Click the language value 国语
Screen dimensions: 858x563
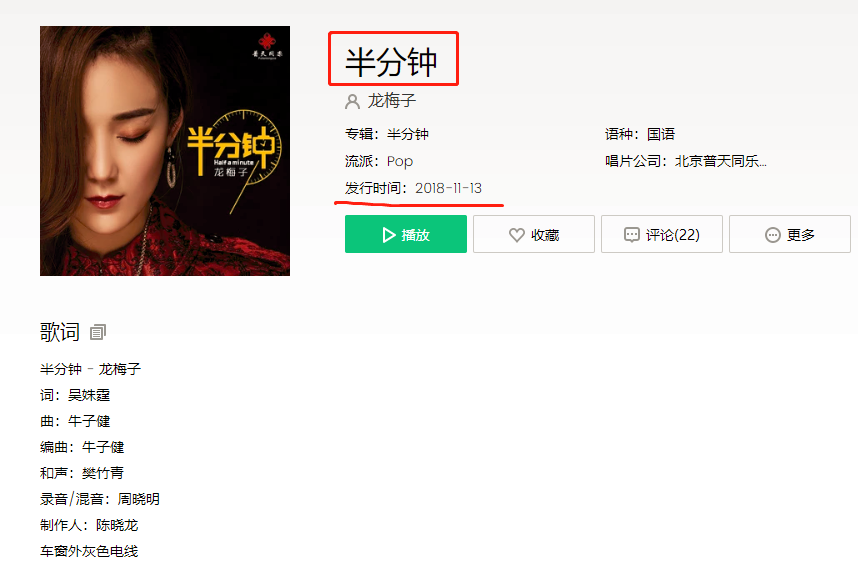pyautogui.click(x=661, y=134)
